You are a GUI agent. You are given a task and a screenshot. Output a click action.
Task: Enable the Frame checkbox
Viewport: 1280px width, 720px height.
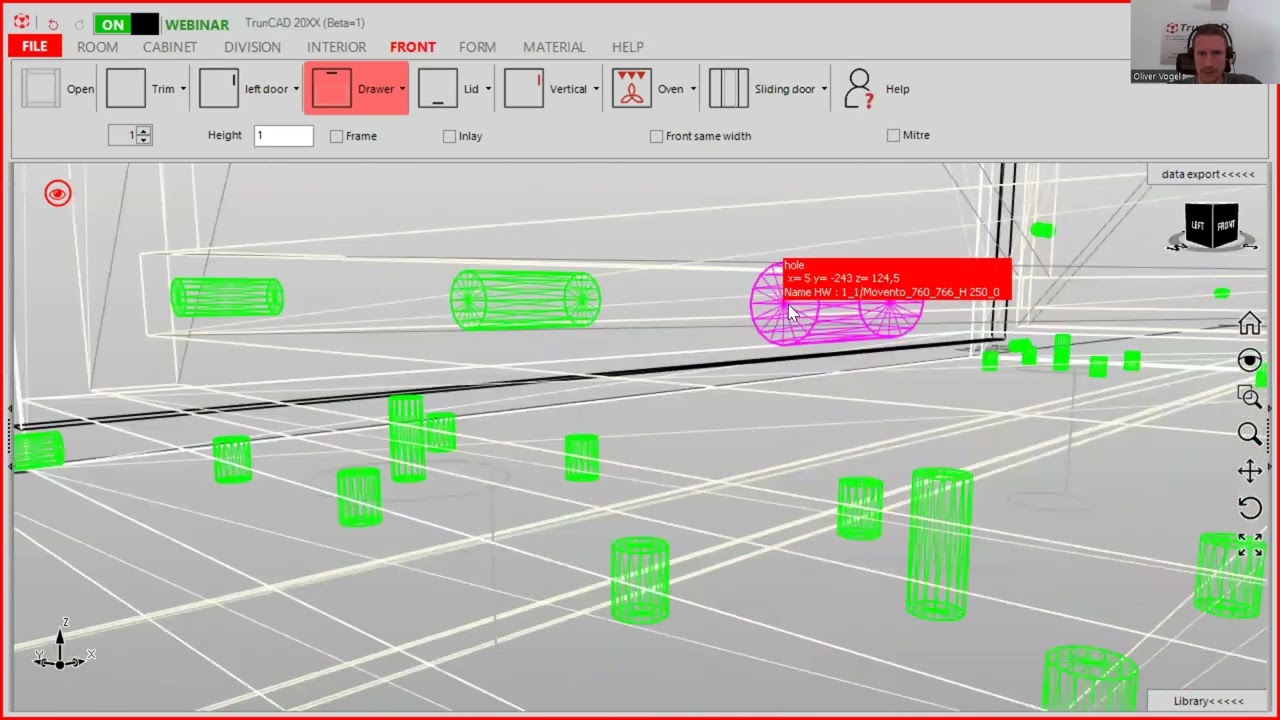pos(336,136)
